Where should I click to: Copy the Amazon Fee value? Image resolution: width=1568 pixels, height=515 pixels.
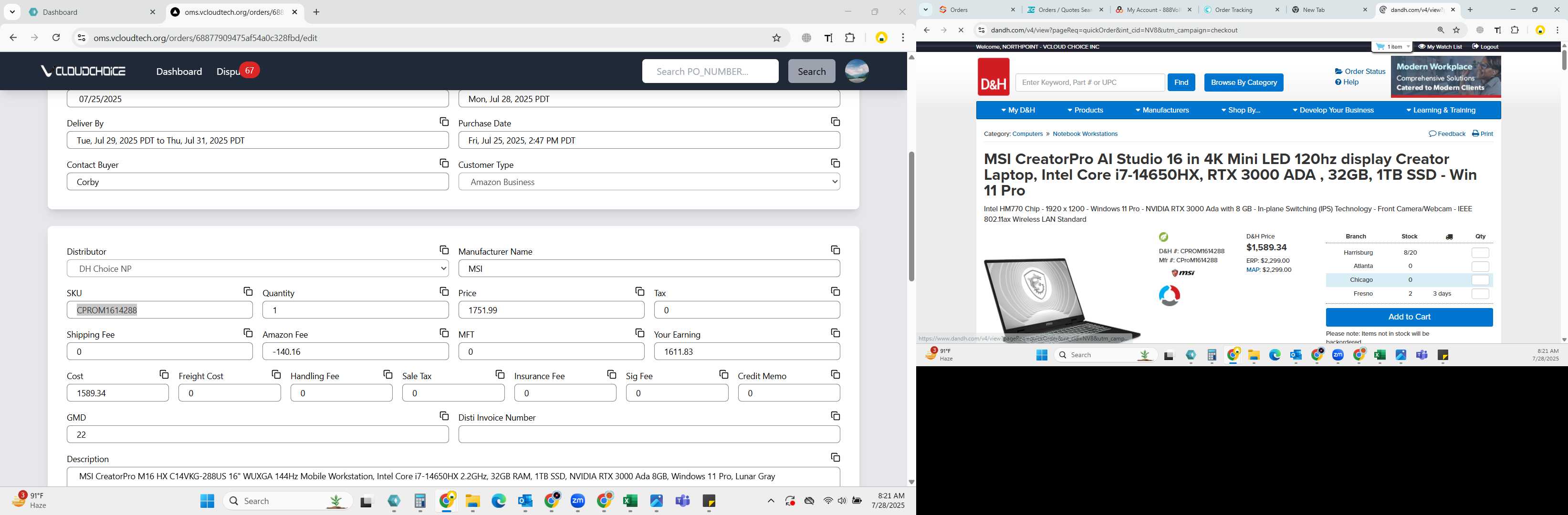click(444, 333)
